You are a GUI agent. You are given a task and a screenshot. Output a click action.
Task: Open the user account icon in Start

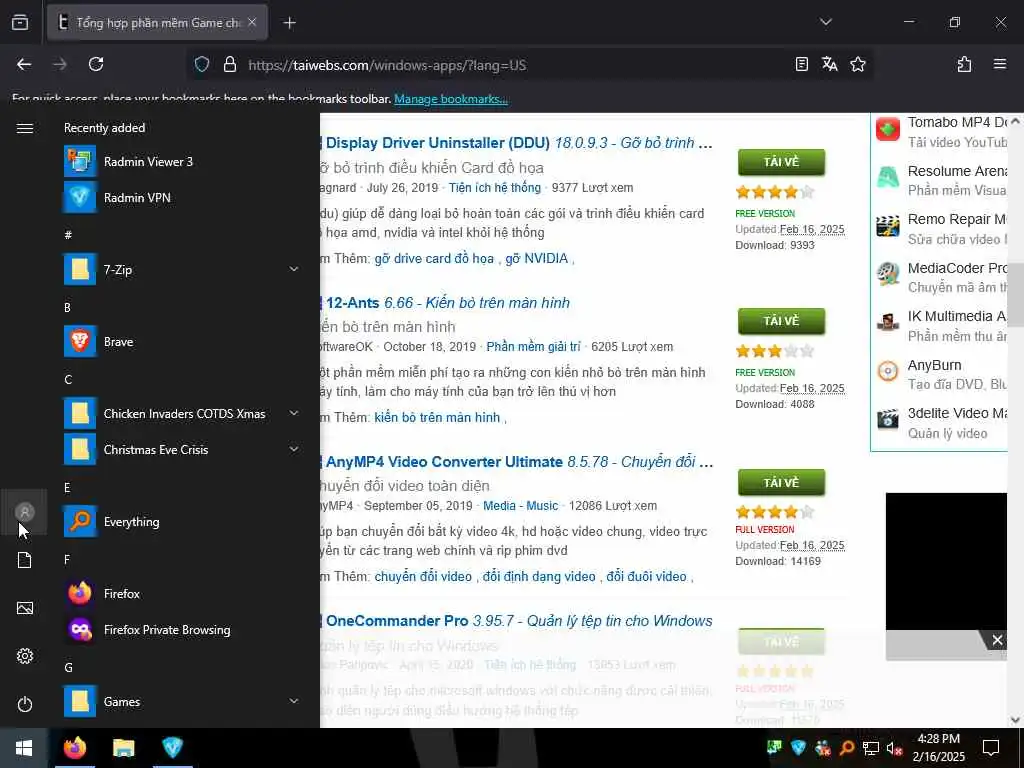[25, 512]
